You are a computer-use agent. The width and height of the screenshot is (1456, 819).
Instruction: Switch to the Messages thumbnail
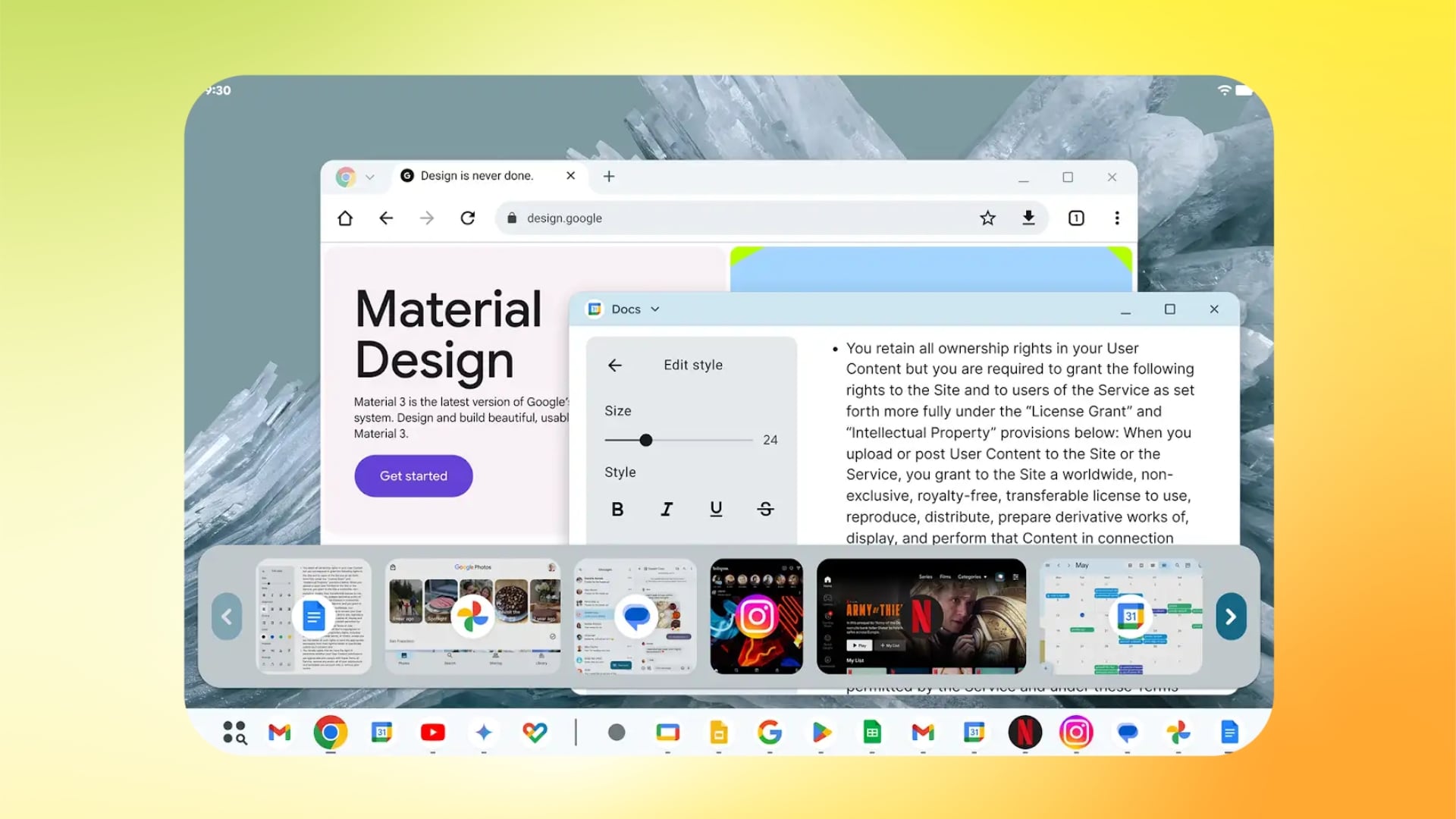coord(635,617)
